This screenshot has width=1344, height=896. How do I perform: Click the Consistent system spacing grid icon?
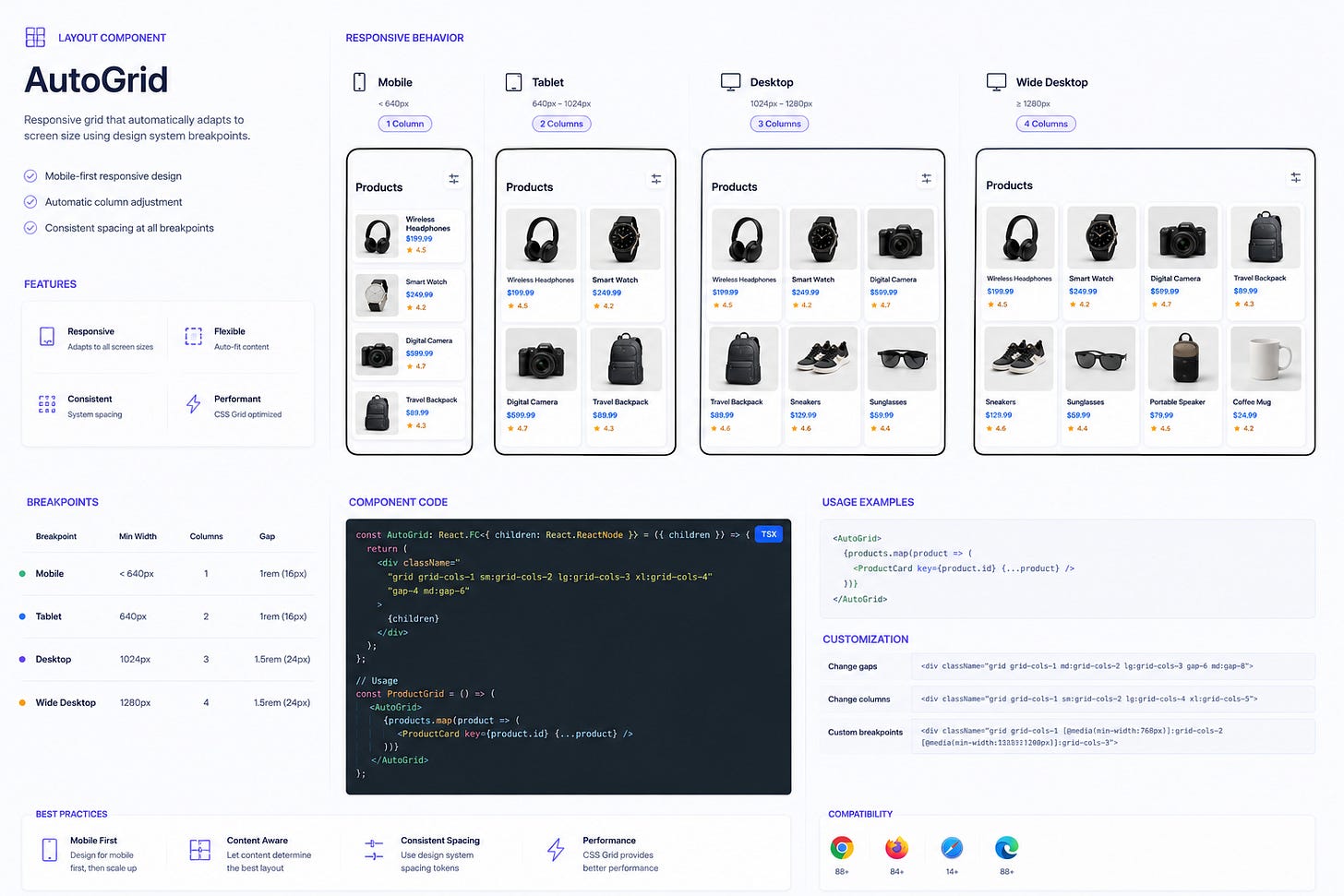point(47,404)
